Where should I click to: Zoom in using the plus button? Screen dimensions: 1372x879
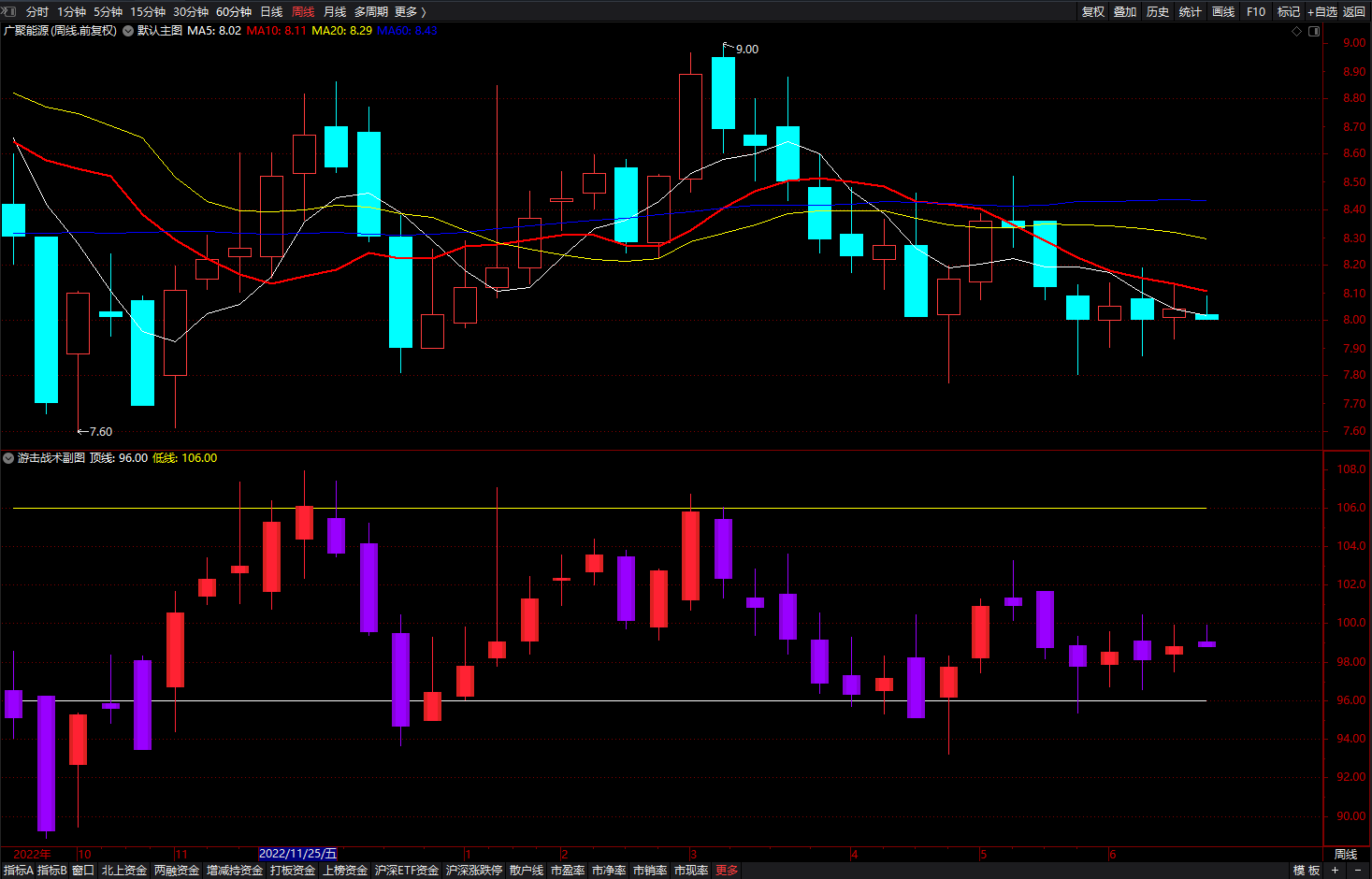click(1336, 870)
